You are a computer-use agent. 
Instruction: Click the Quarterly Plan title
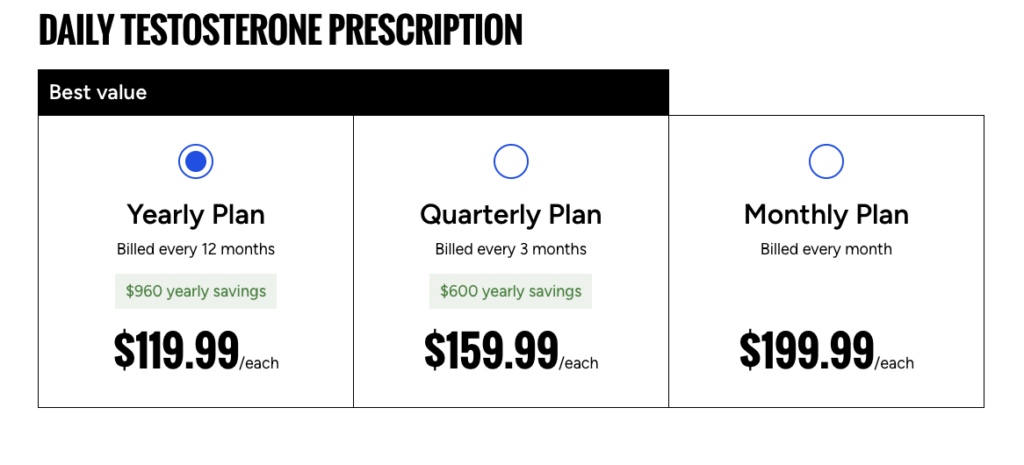[x=511, y=214]
